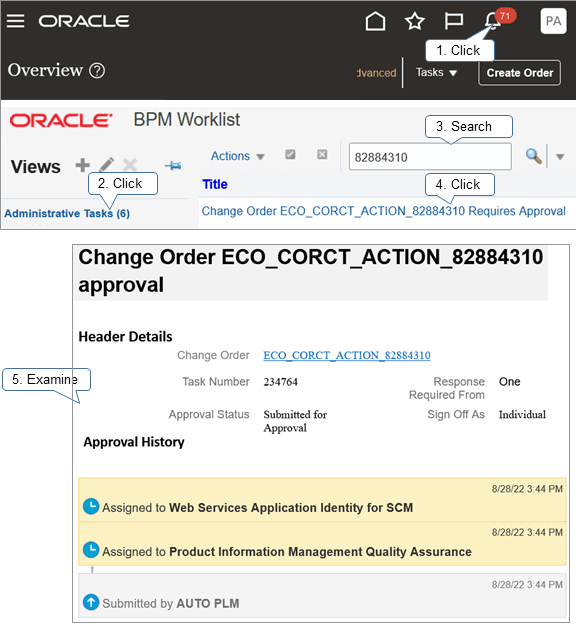Viewport: 576px width, 624px height.
Task: Click 'Submitted for Approval' status text
Action: tap(295, 421)
